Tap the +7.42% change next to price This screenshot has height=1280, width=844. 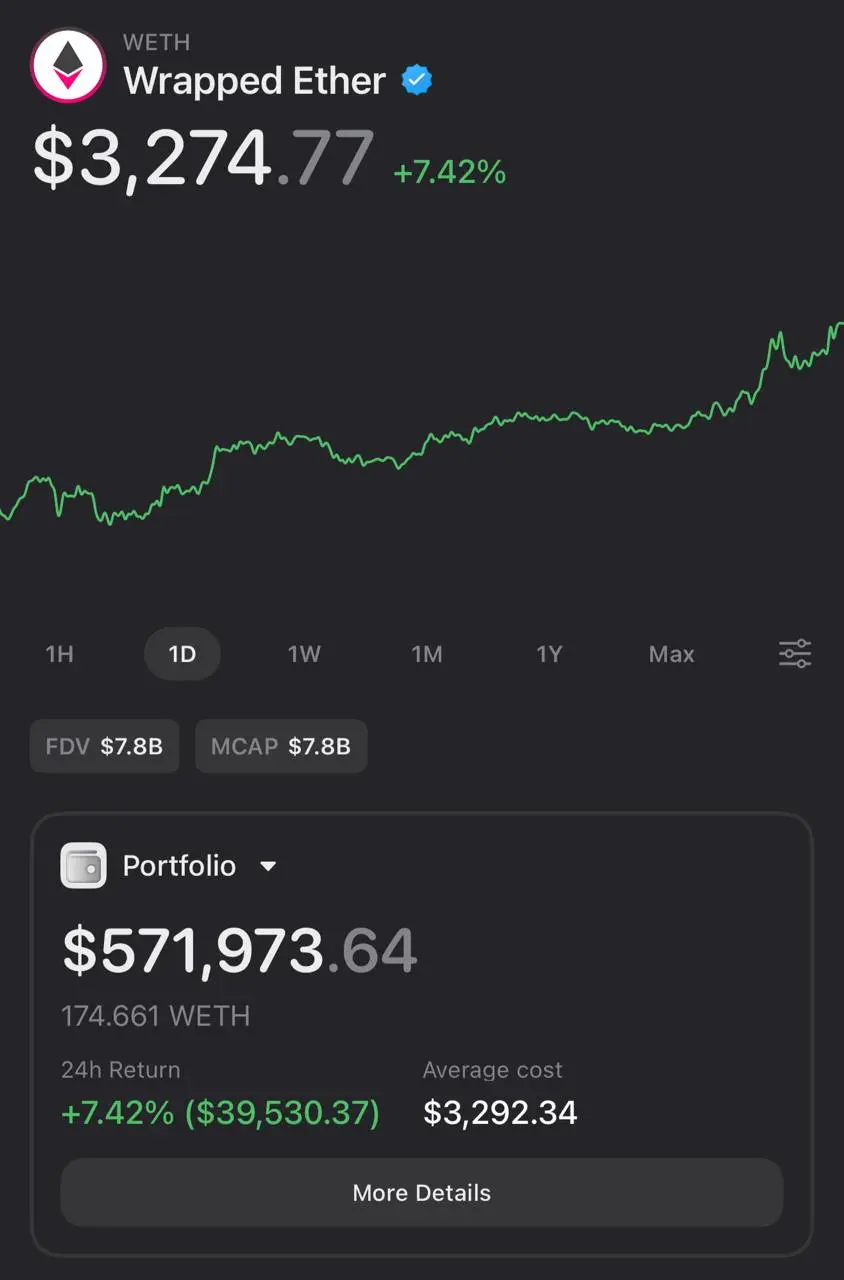[450, 172]
